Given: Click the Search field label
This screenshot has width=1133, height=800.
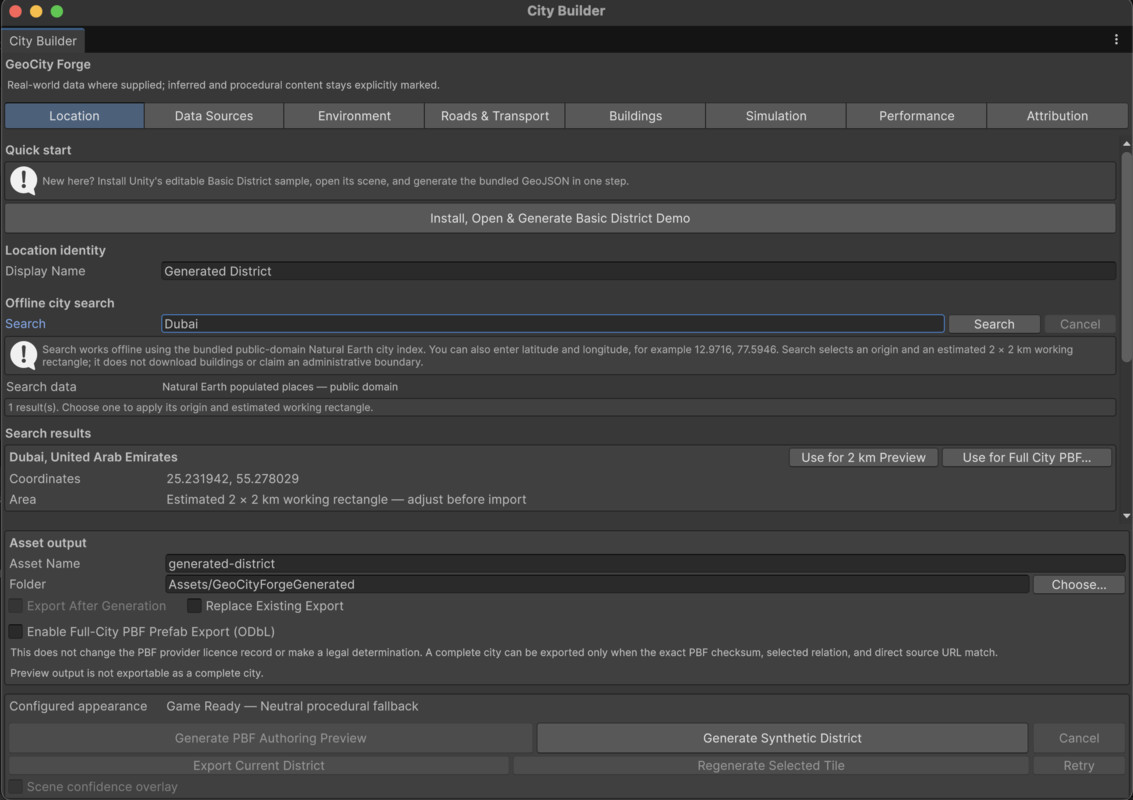Looking at the screenshot, I should [25, 324].
